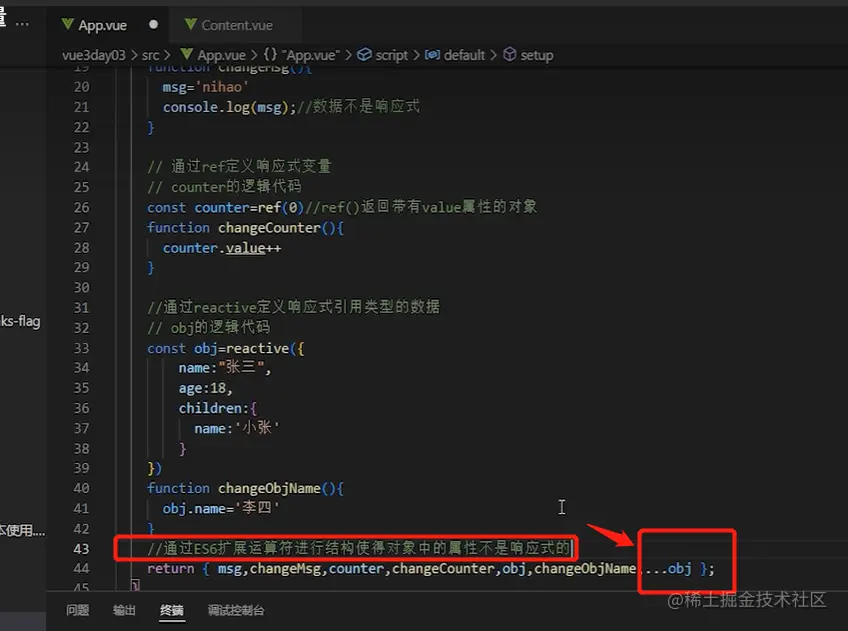Switch to the App.vue editor tab
Viewport: 848px width, 631px height.
click(102, 25)
